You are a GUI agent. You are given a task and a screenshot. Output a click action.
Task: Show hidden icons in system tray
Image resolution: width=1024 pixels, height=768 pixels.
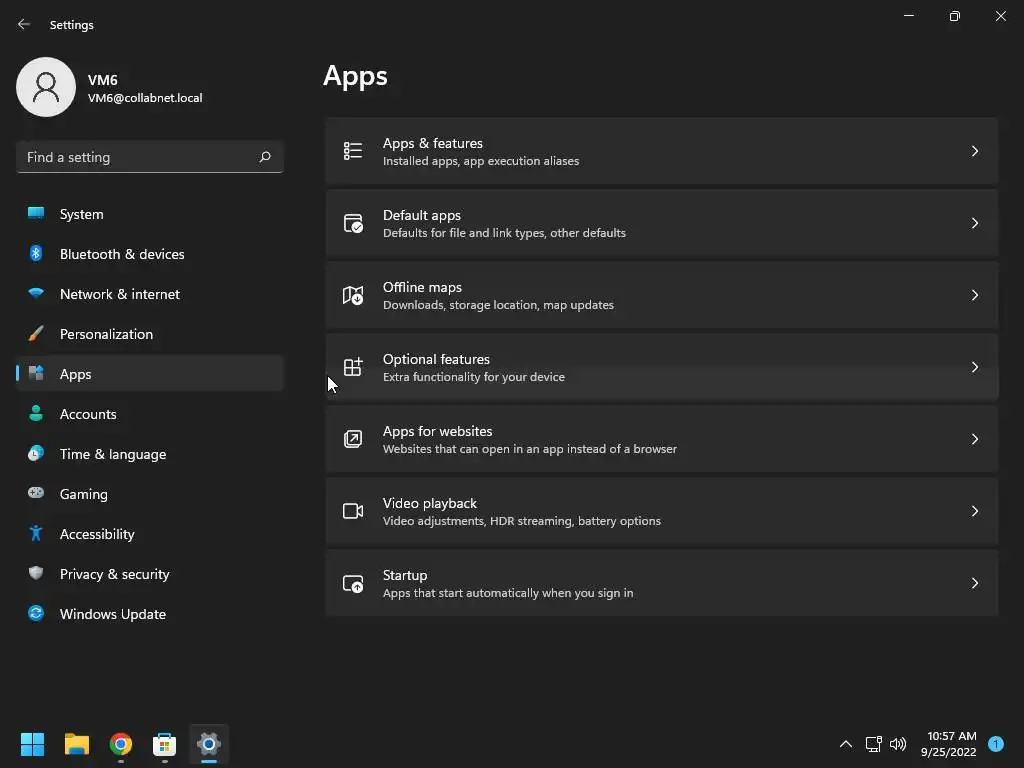coord(845,744)
